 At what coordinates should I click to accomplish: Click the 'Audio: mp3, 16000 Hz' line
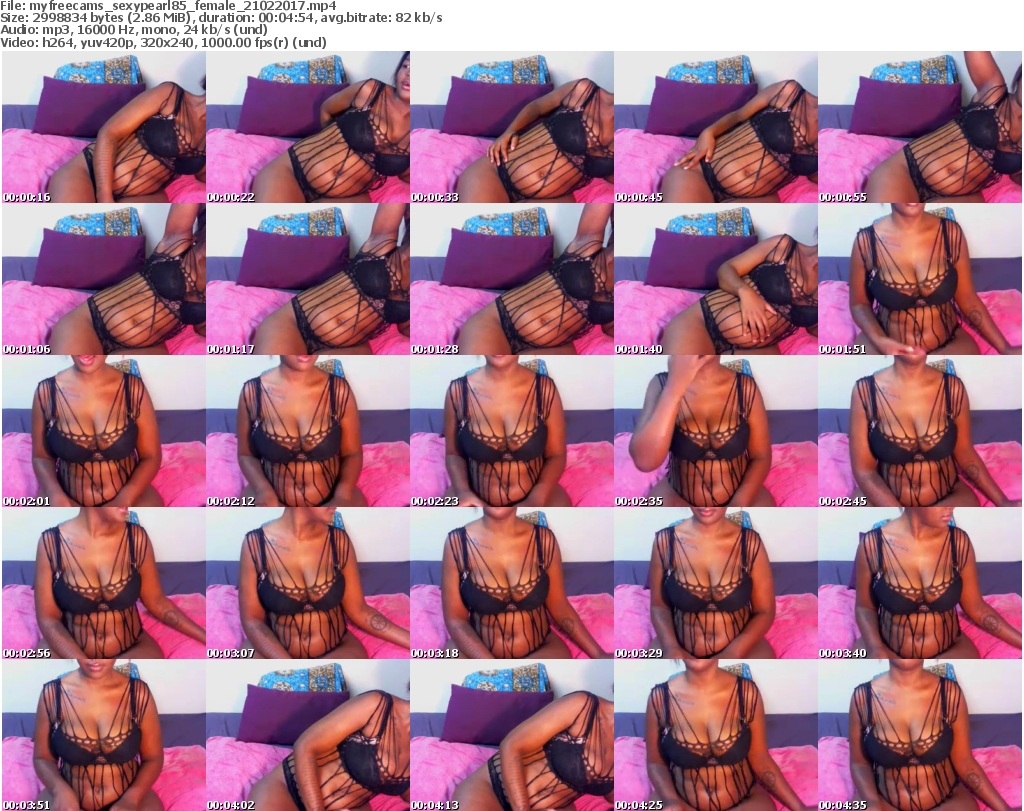point(134,30)
